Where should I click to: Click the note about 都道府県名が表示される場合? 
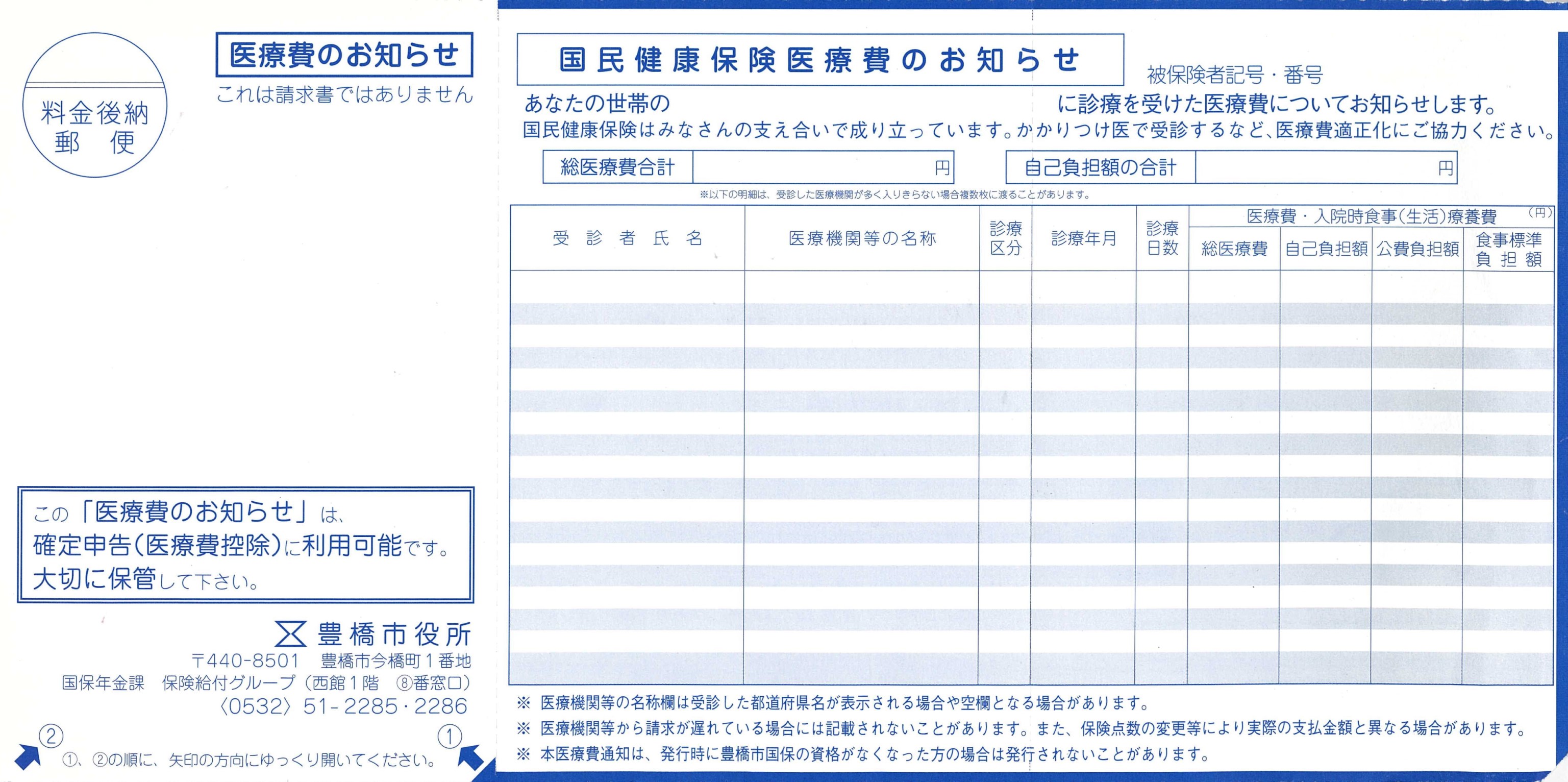point(833,703)
